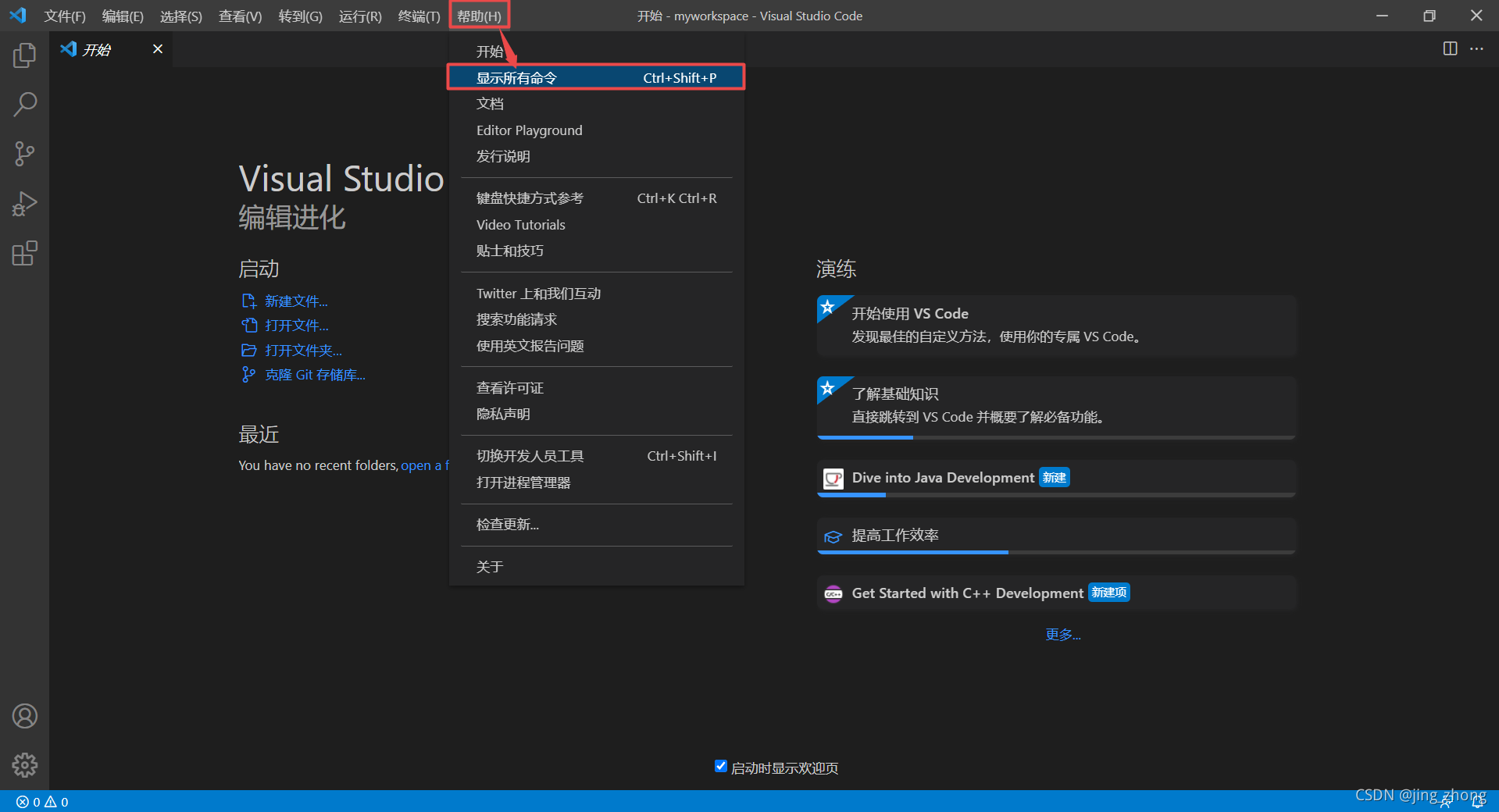Click the open a folder link under 最近
Image resolution: width=1499 pixels, height=812 pixels.
425,465
